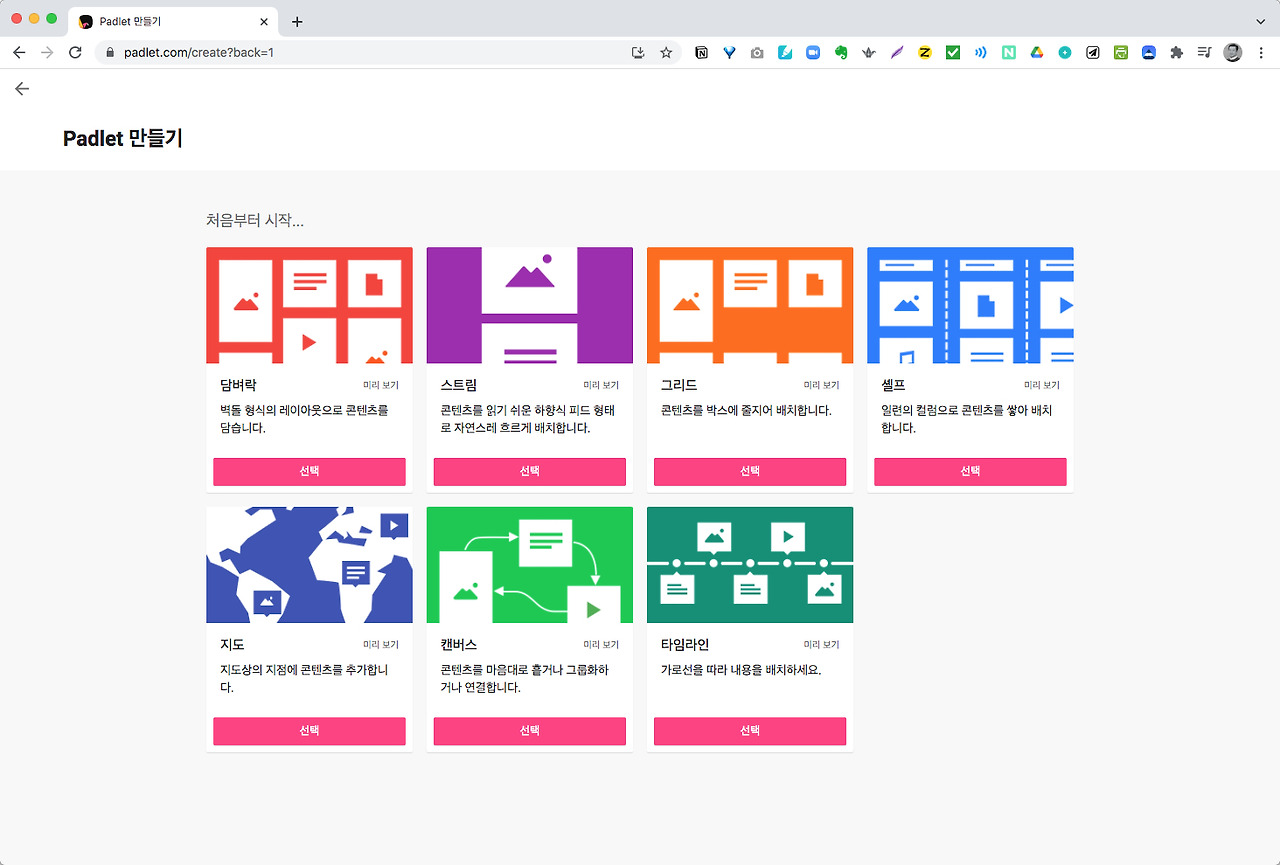1280x865 pixels.
Task: Open the Extensions puzzle piece icon
Action: (x=1176, y=52)
